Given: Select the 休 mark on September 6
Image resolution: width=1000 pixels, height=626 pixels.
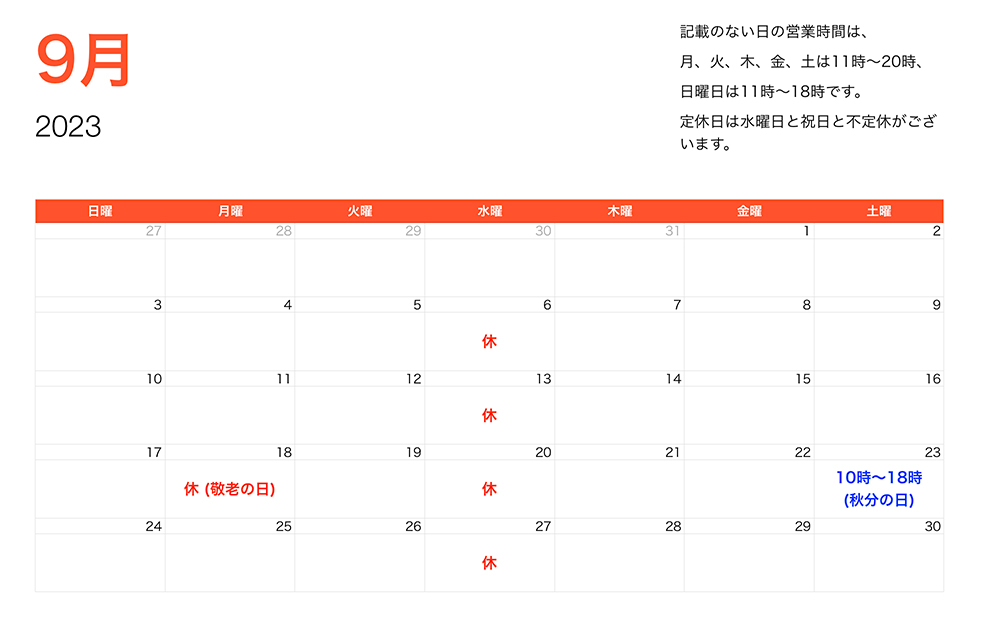Looking at the screenshot, I should (488, 340).
